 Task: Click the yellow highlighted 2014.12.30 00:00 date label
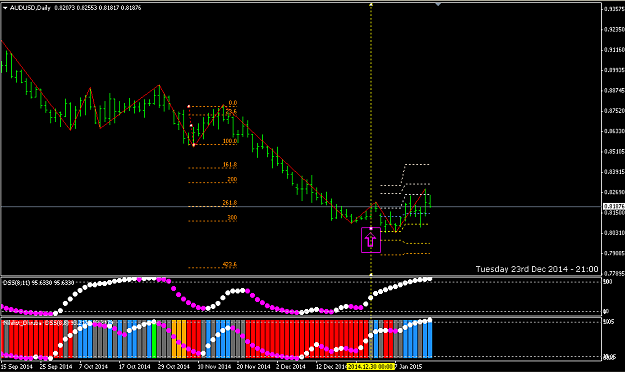tap(370, 366)
